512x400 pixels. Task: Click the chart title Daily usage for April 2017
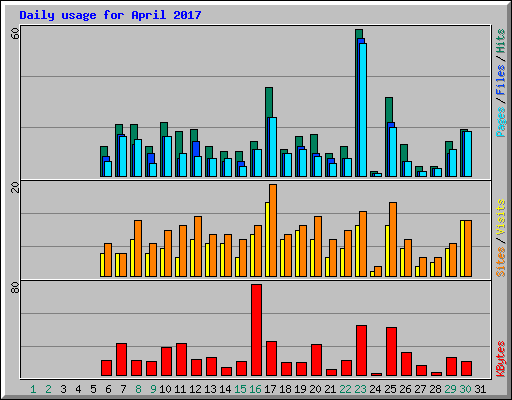point(110,15)
